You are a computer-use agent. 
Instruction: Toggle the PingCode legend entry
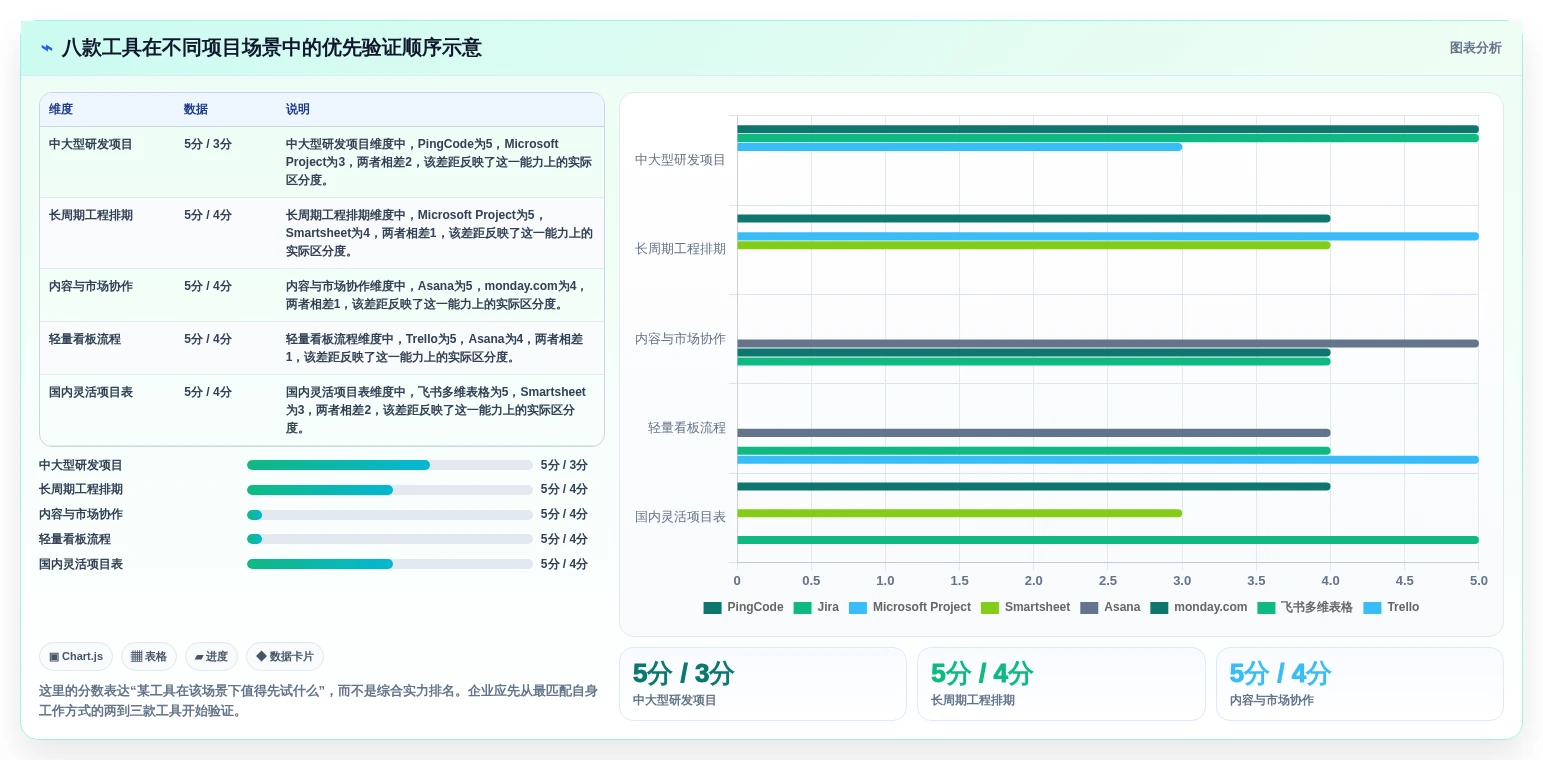click(743, 607)
